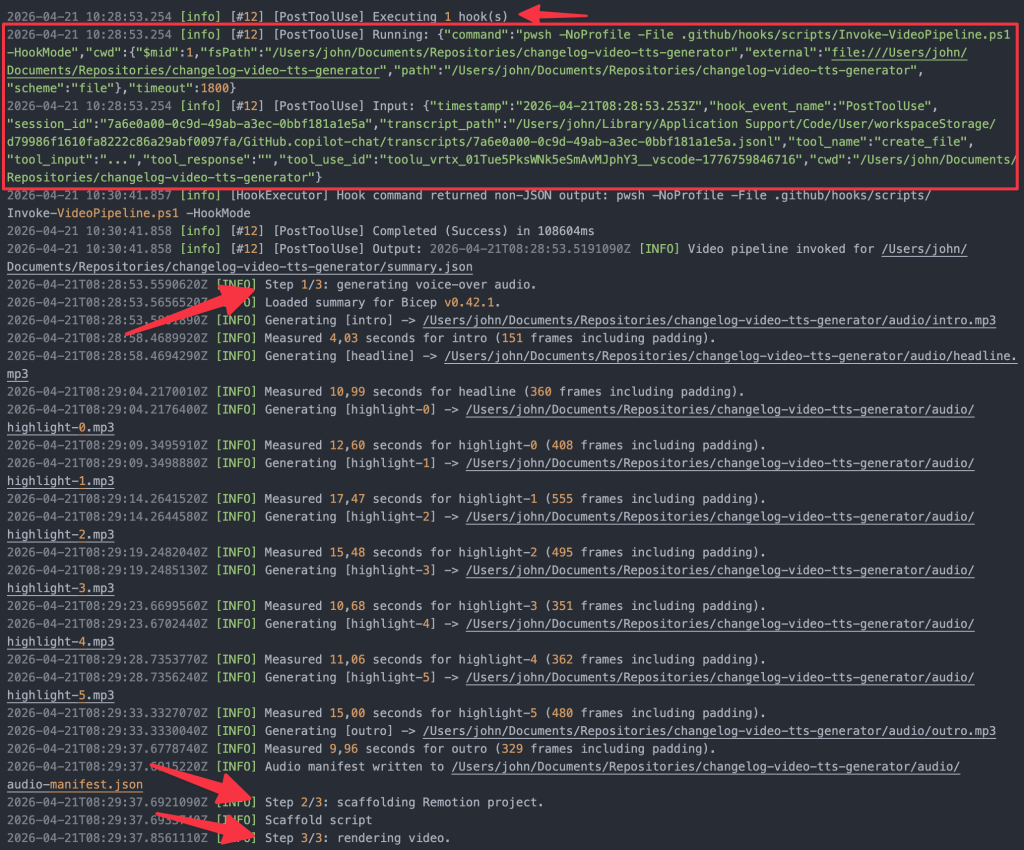Click the highlight-4.mp3 file link
This screenshot has height=850, width=1024.
click(x=60, y=641)
